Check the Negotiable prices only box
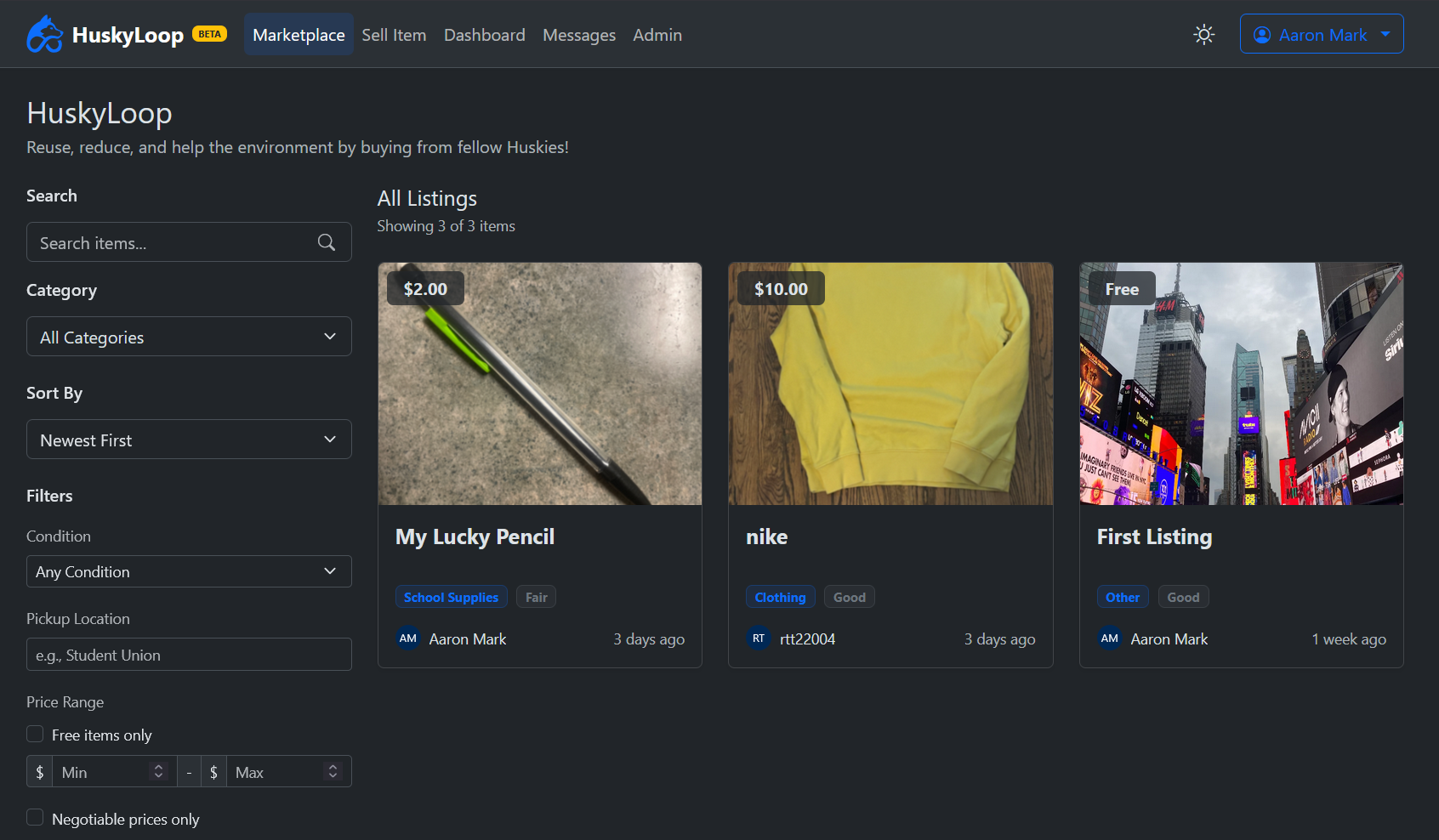This screenshot has width=1439, height=840. tap(35, 818)
